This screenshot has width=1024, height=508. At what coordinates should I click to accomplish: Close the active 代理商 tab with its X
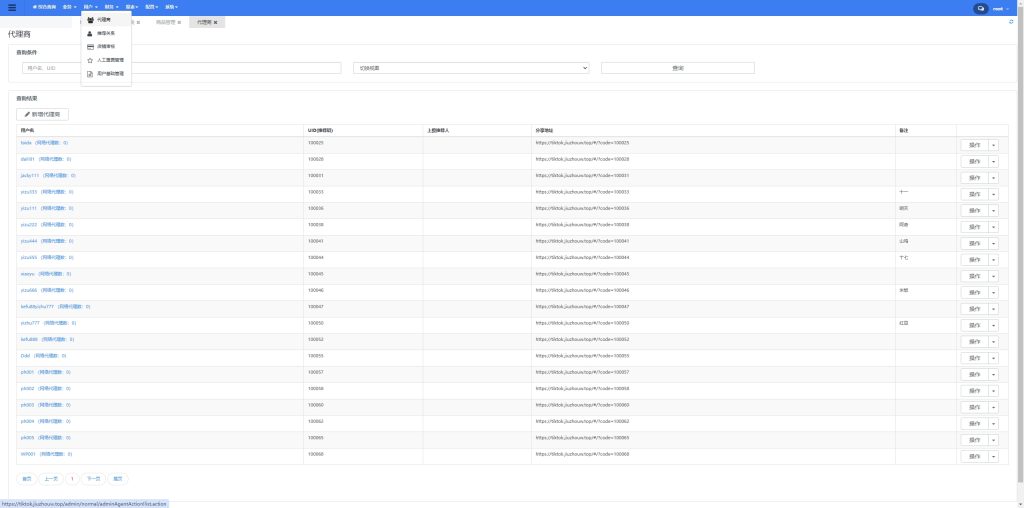click(216, 22)
